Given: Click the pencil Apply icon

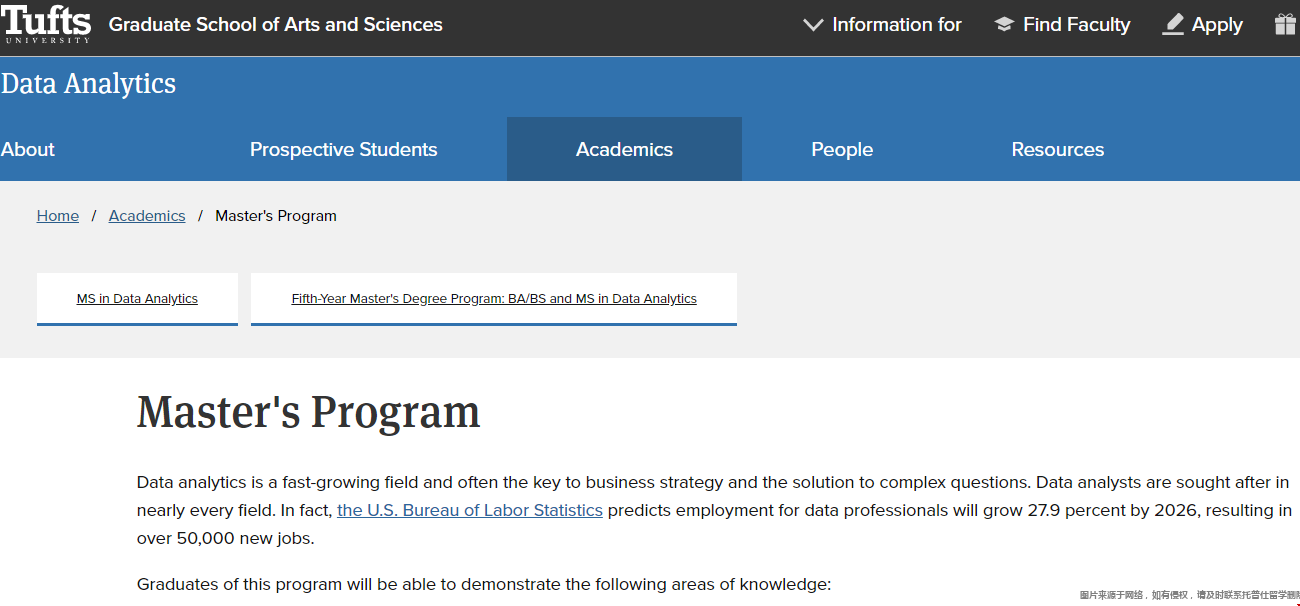Looking at the screenshot, I should 1173,25.
